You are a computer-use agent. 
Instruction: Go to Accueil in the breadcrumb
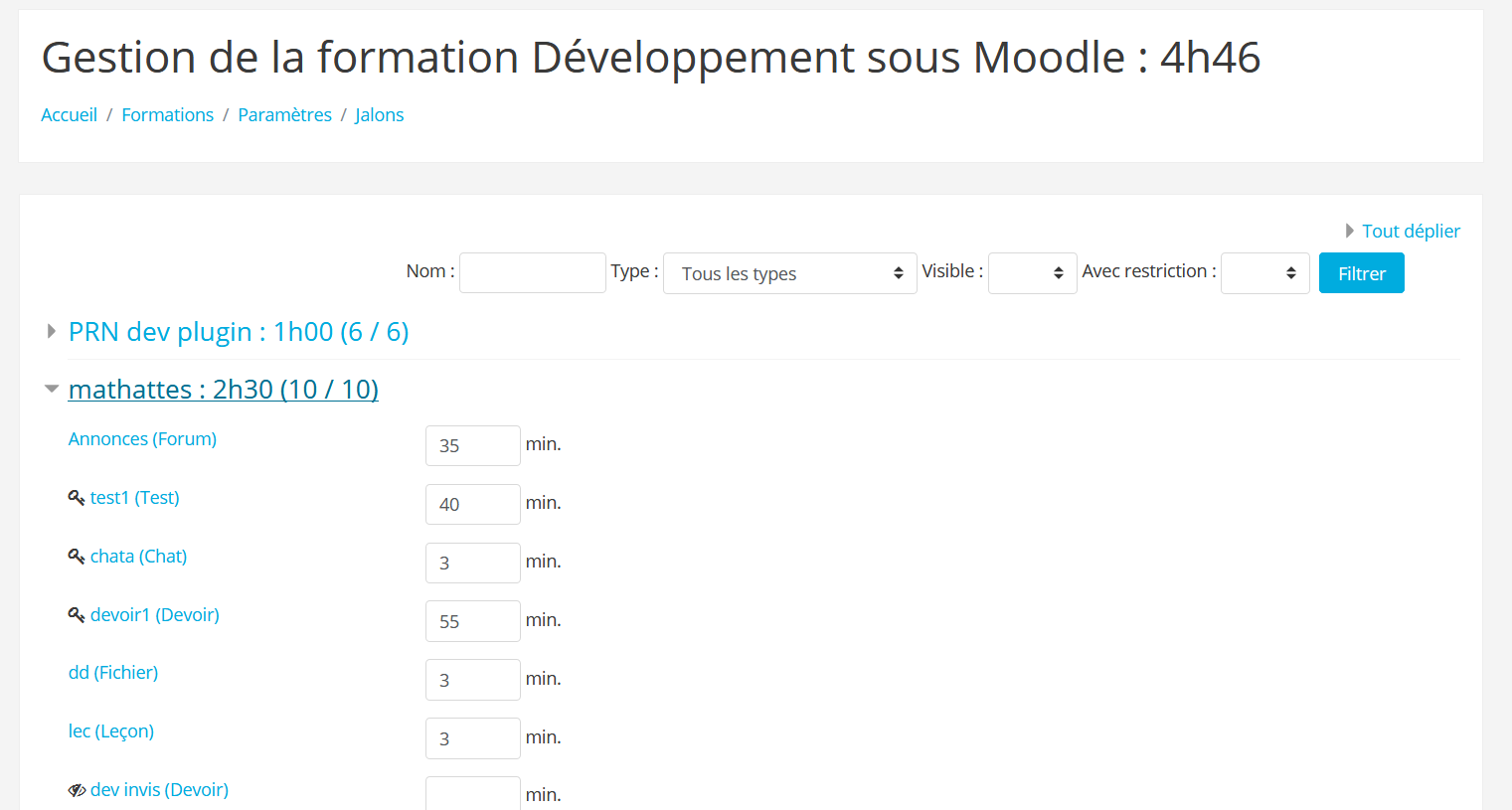[70, 115]
